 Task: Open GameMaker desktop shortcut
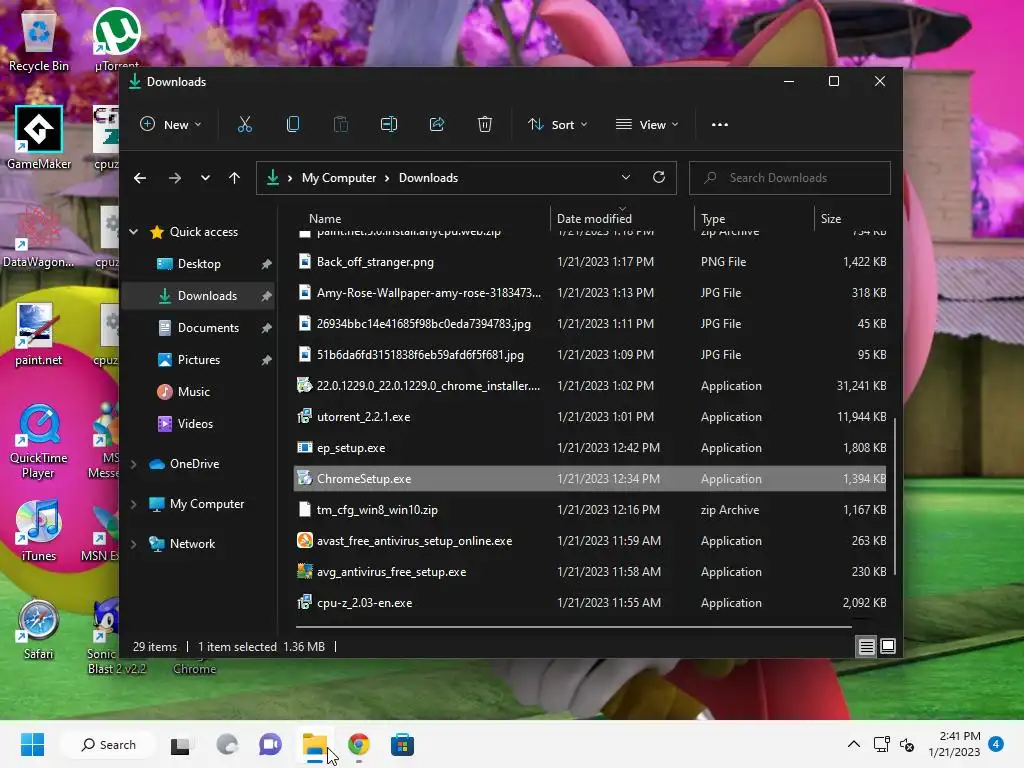coord(39,138)
